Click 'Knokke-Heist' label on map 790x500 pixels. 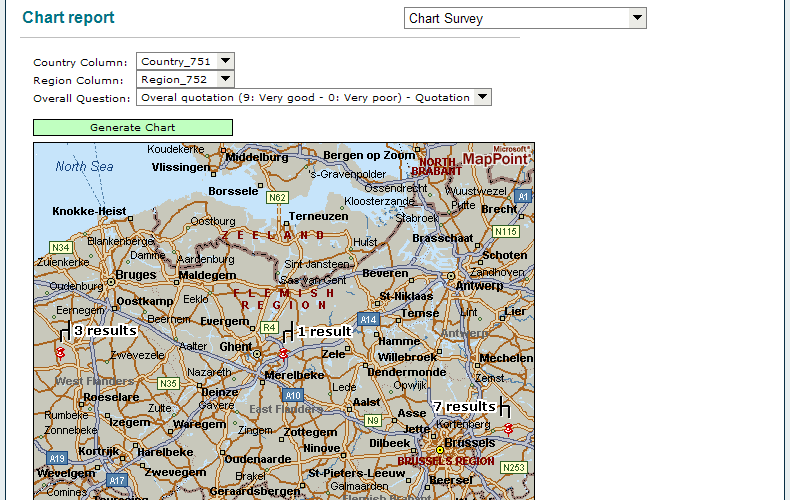click(x=89, y=211)
